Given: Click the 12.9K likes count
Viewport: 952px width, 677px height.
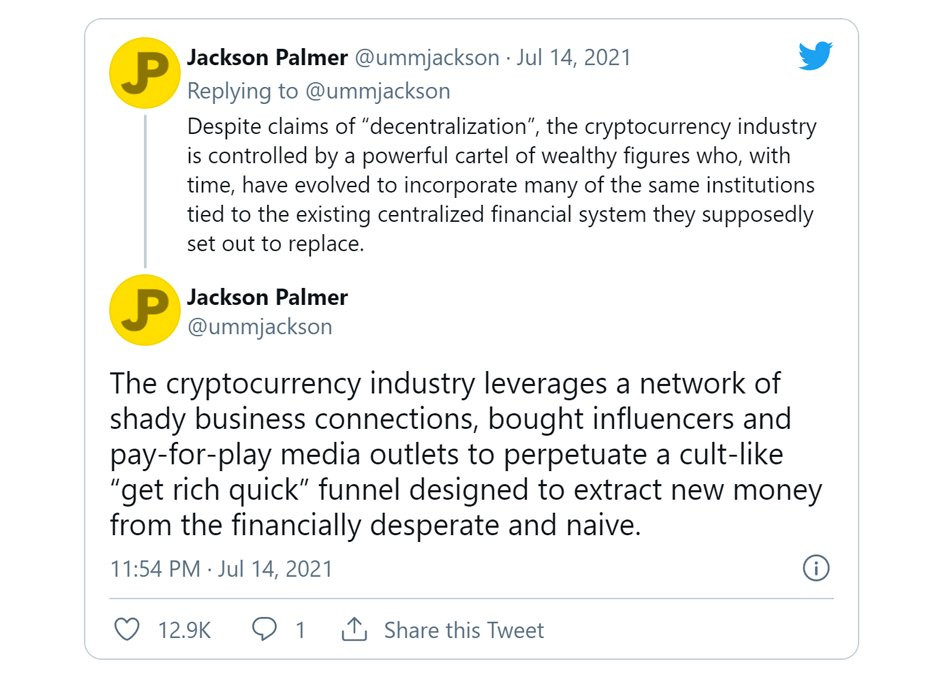Looking at the screenshot, I should tap(184, 630).
